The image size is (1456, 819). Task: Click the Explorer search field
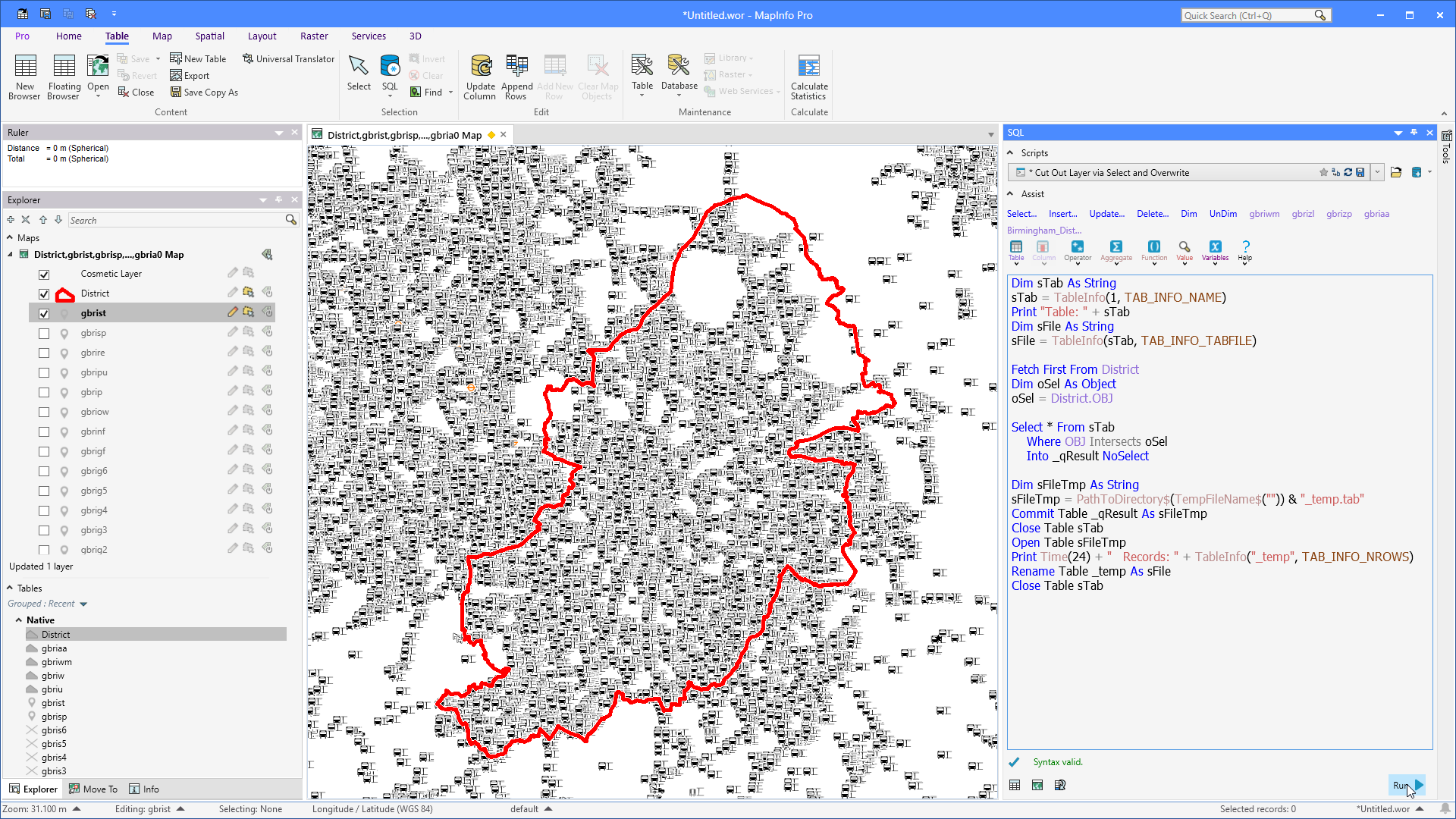(x=175, y=220)
